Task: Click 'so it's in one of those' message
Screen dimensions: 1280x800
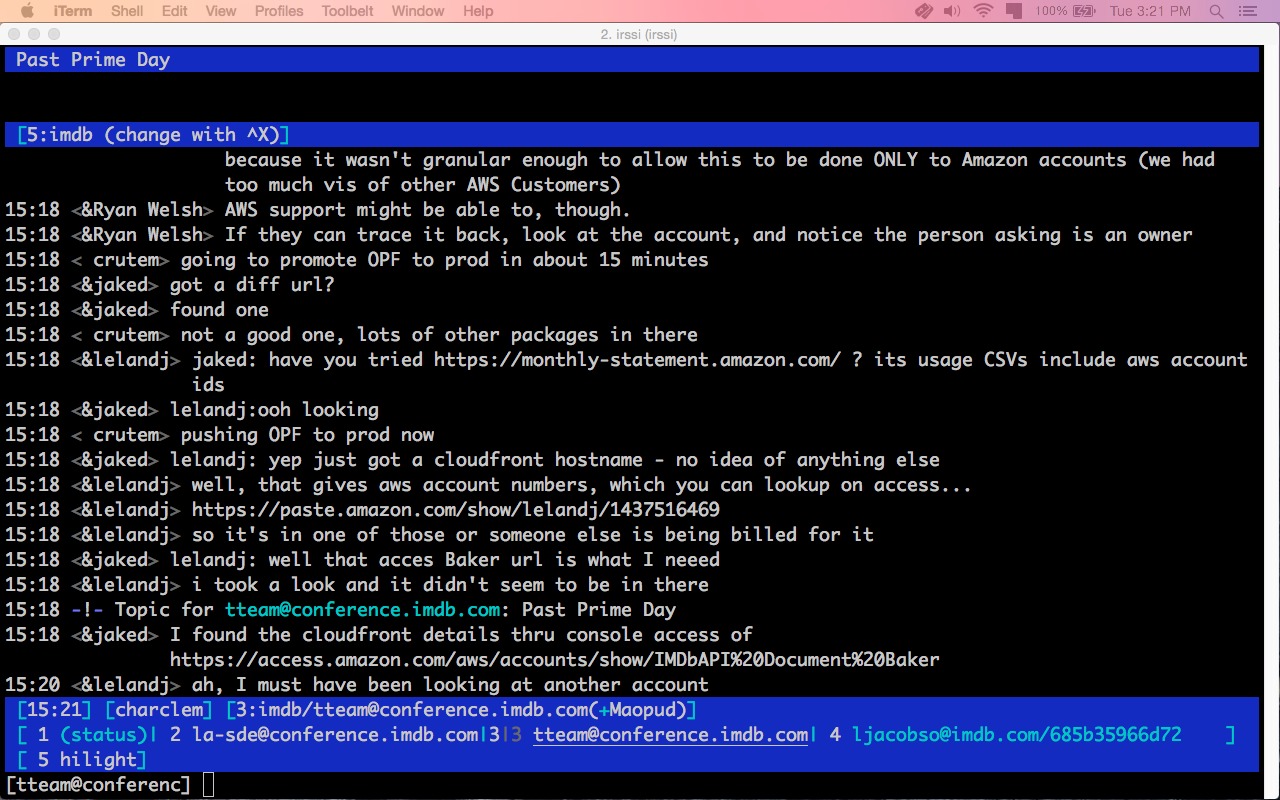Action: [x=533, y=535]
